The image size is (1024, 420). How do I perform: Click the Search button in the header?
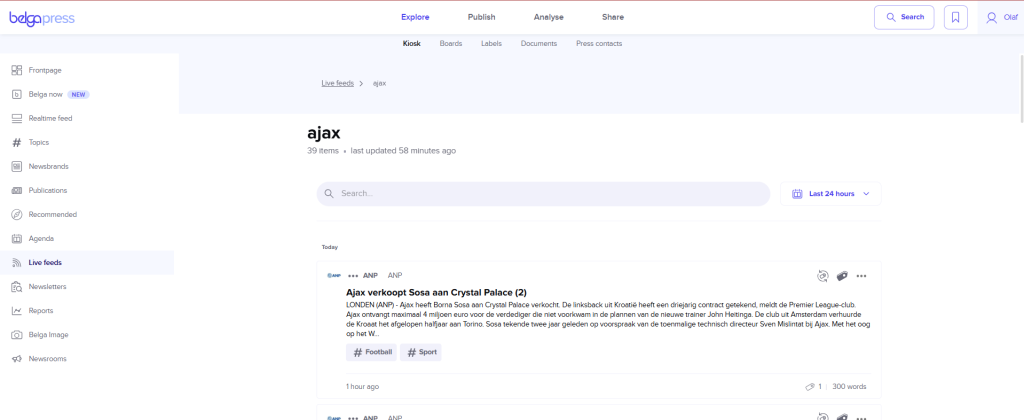click(903, 17)
